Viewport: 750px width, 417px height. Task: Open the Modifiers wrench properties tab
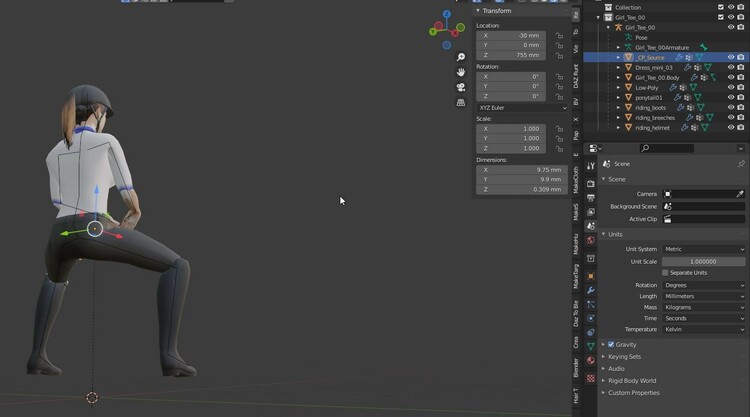pyautogui.click(x=591, y=290)
